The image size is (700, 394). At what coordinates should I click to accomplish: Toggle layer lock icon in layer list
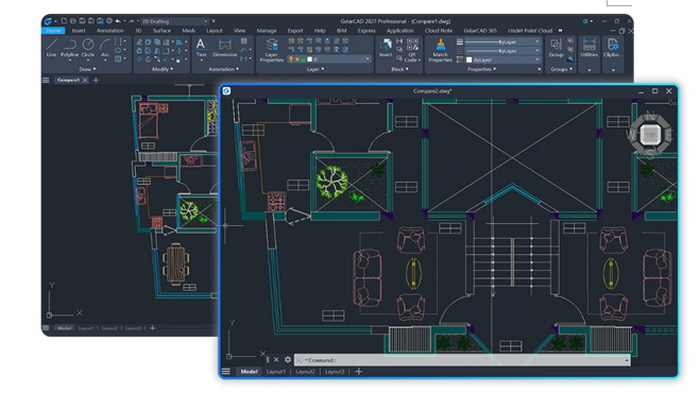(x=303, y=59)
